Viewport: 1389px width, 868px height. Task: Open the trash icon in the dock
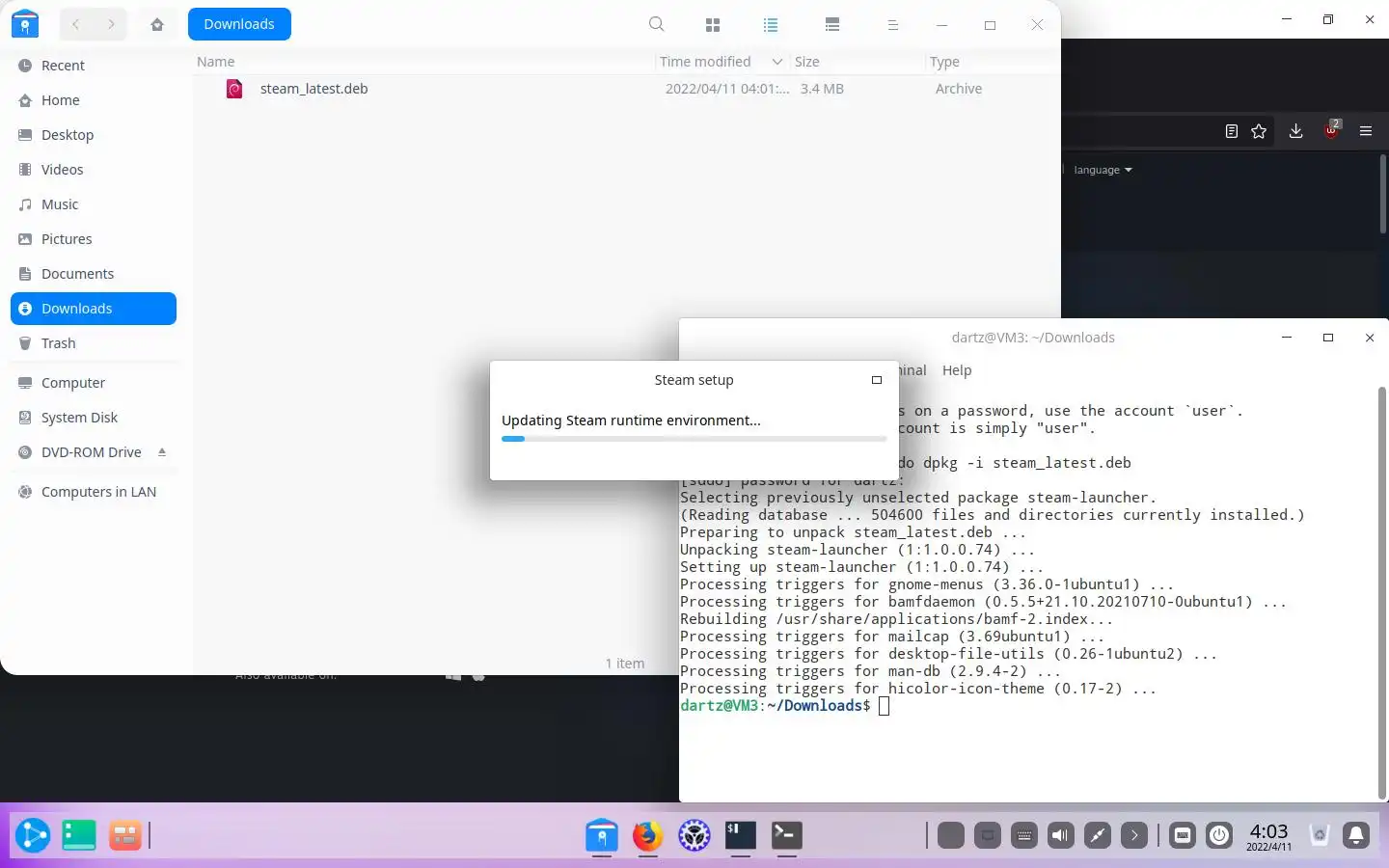[x=1320, y=835]
